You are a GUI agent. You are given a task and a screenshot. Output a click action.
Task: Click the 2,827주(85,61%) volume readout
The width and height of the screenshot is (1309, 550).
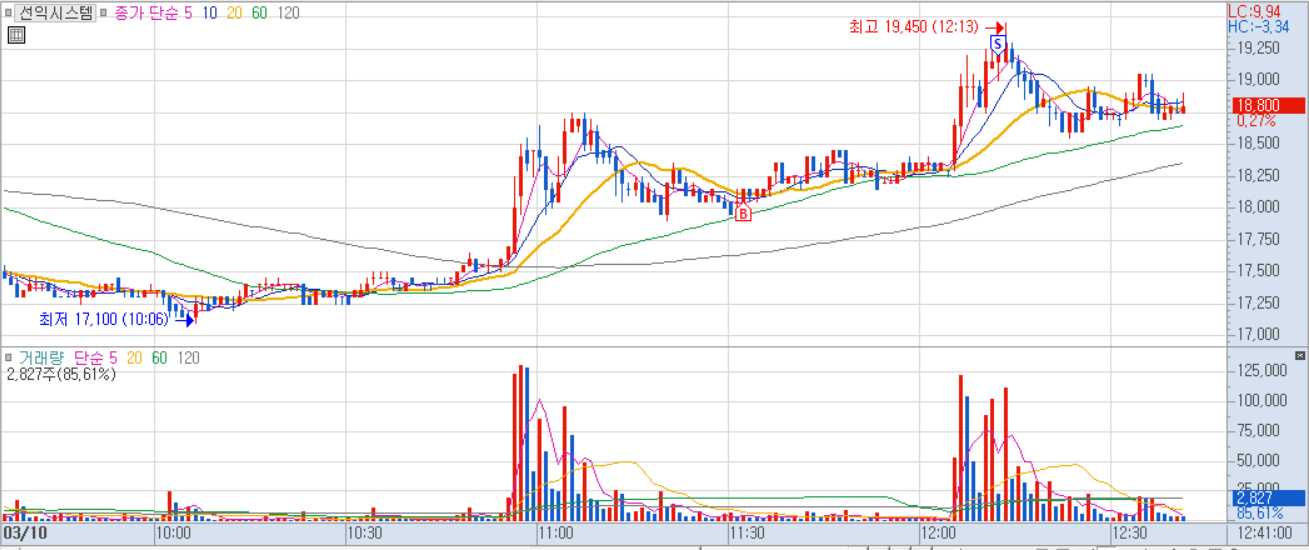[61, 375]
